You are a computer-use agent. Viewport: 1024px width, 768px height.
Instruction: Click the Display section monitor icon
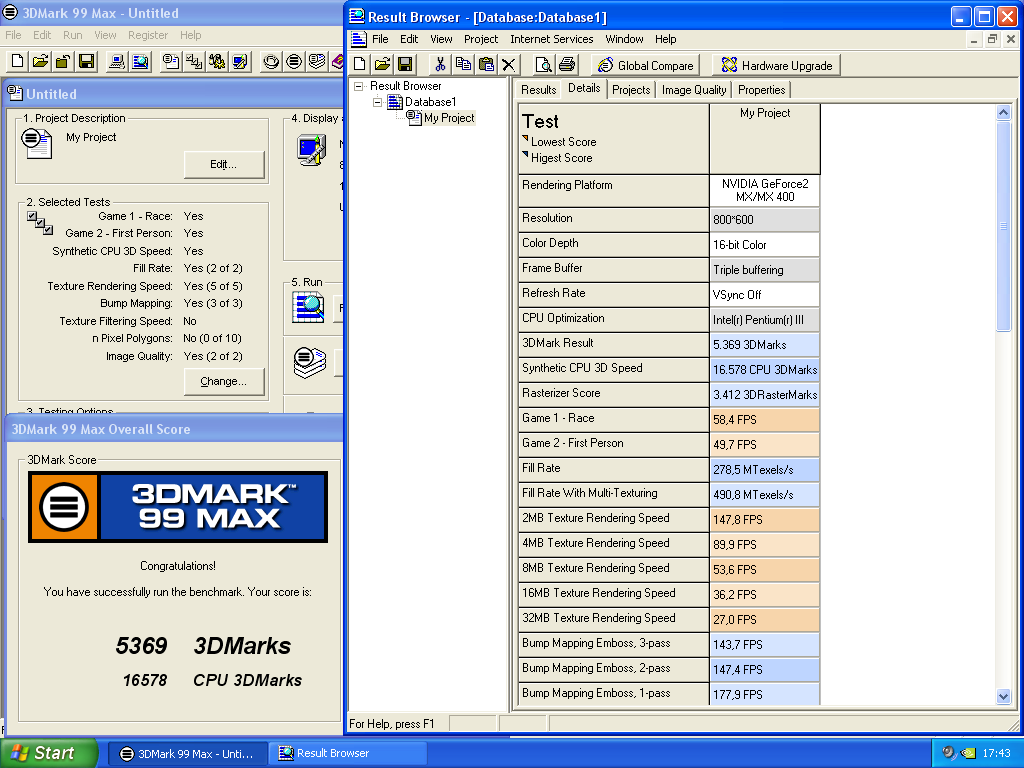(x=312, y=150)
